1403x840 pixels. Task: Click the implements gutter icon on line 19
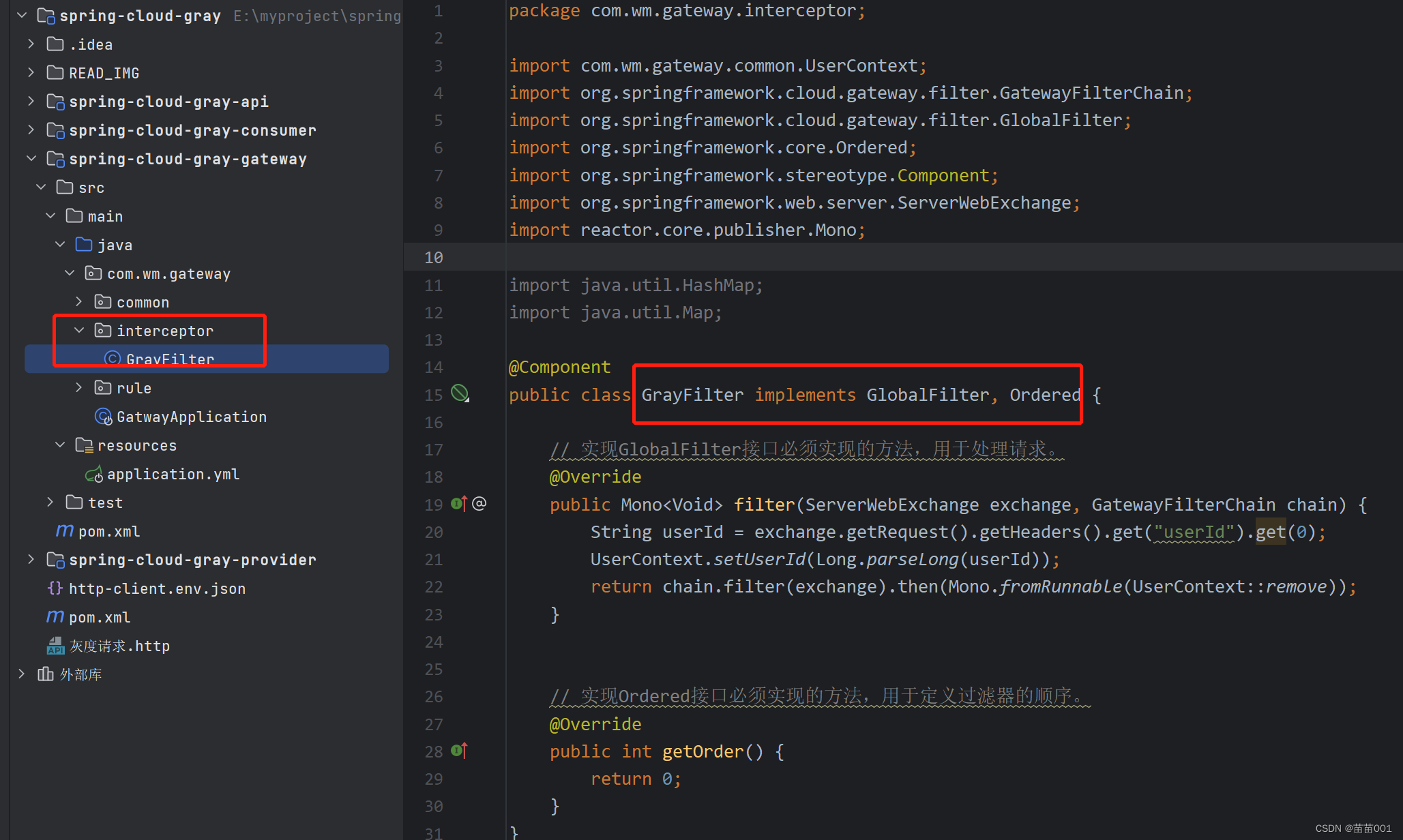(459, 504)
